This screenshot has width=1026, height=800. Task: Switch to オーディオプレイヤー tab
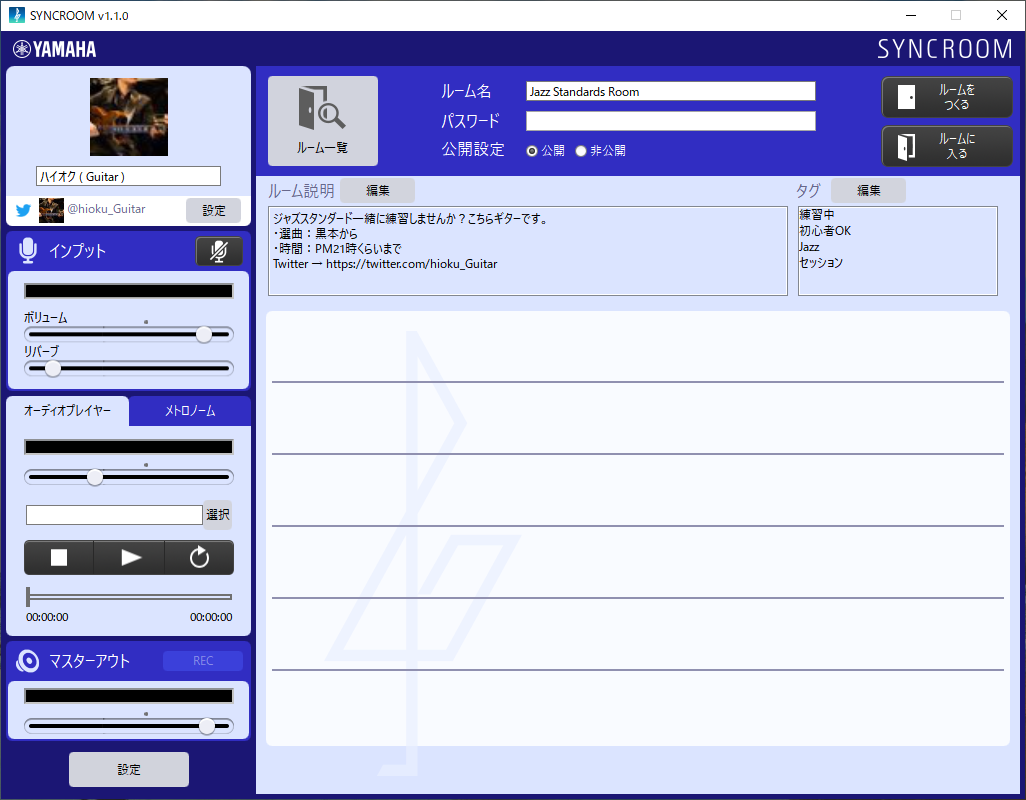[67, 411]
